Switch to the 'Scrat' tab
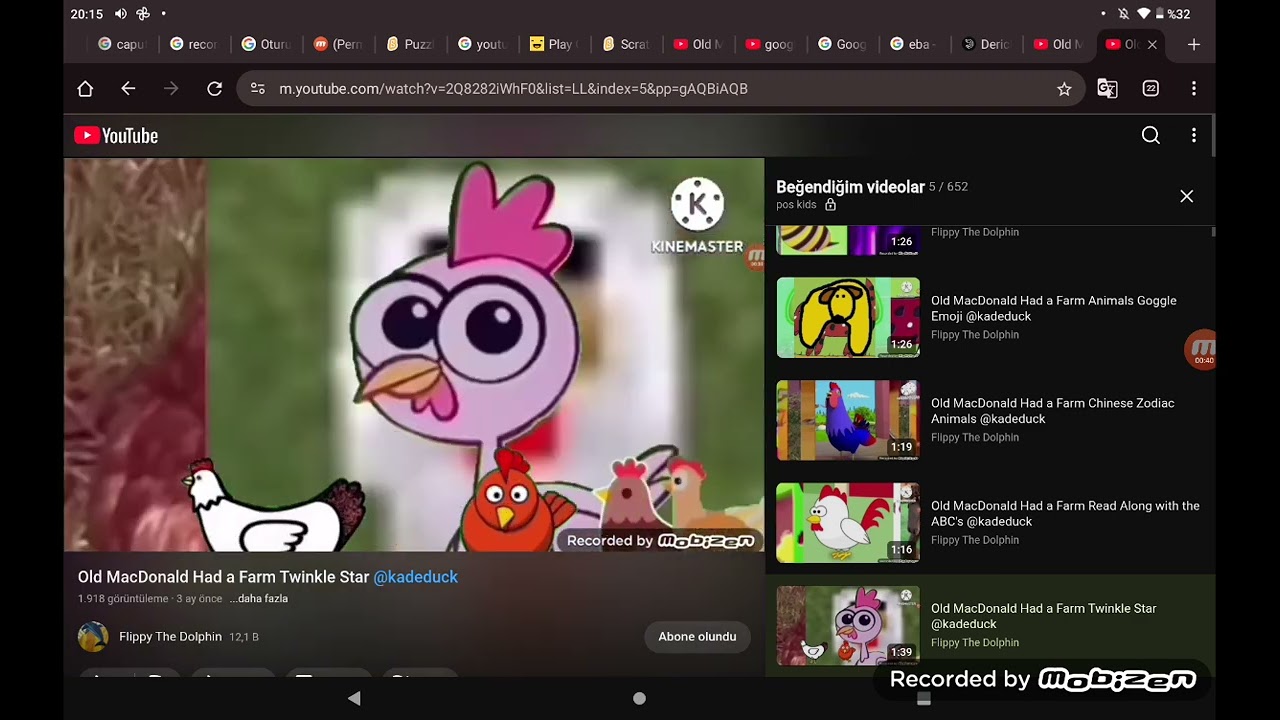Image resolution: width=1280 pixels, height=720 pixels. coord(626,44)
